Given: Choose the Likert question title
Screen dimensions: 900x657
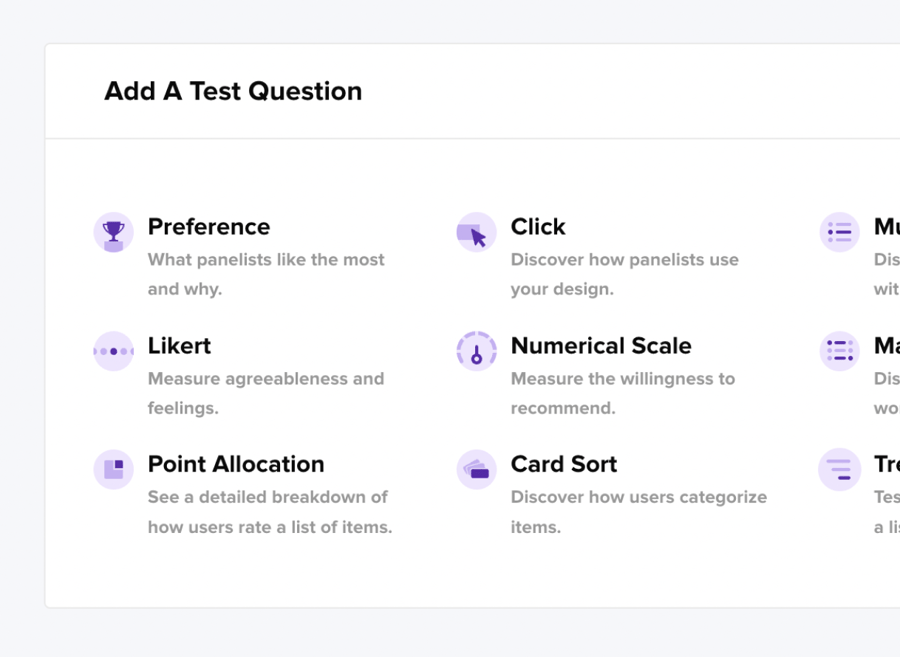Looking at the screenshot, I should click(x=180, y=346).
